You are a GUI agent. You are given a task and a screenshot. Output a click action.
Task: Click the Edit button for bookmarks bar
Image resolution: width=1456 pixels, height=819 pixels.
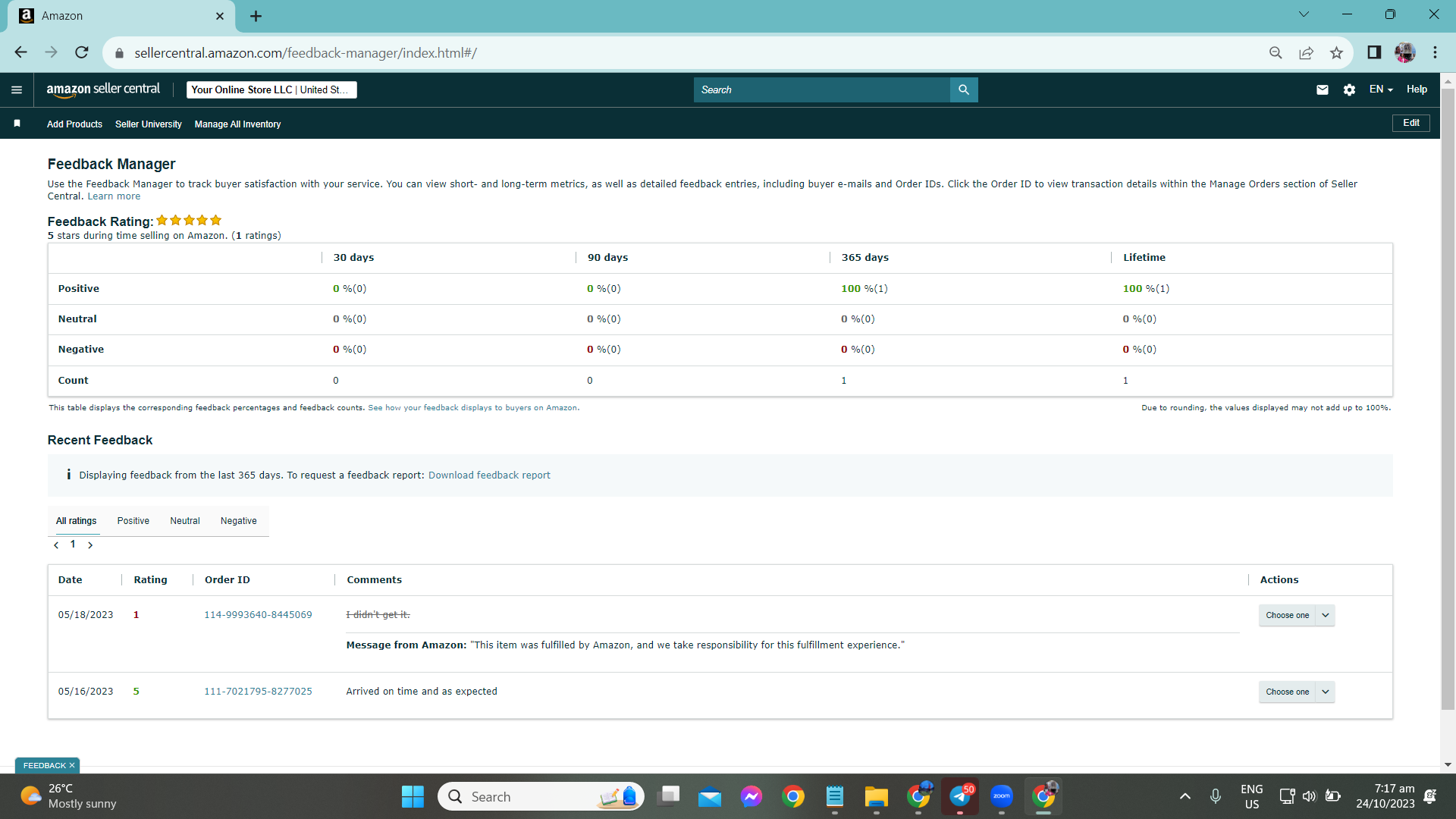[x=1411, y=123]
